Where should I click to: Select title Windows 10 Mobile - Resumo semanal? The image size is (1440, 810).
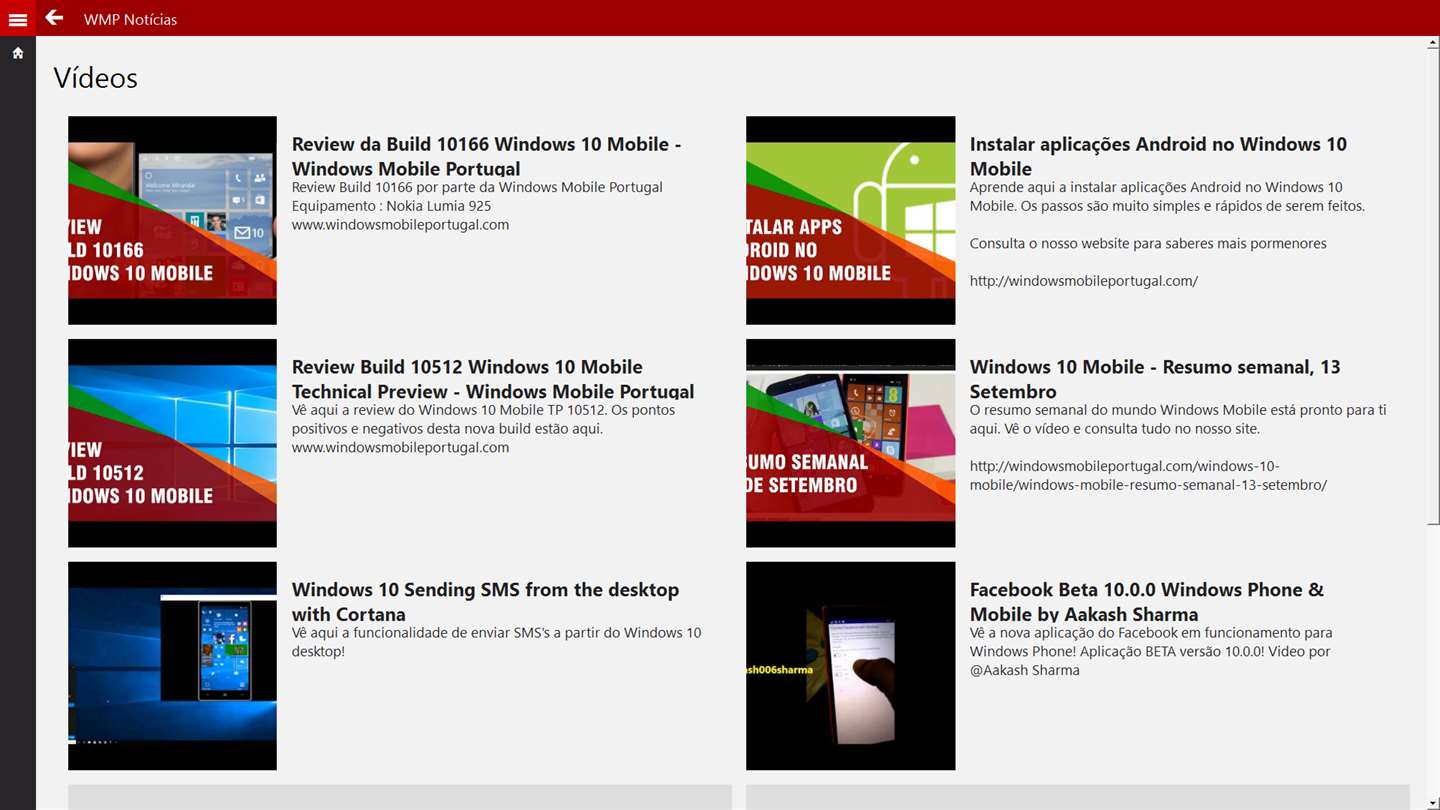(x=1155, y=379)
